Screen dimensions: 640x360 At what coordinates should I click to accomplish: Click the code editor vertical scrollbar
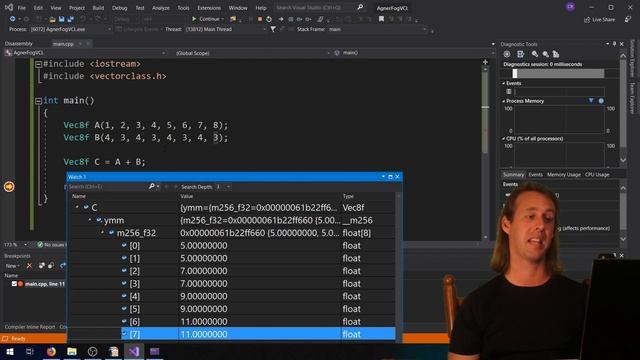pyautogui.click(x=485, y=153)
